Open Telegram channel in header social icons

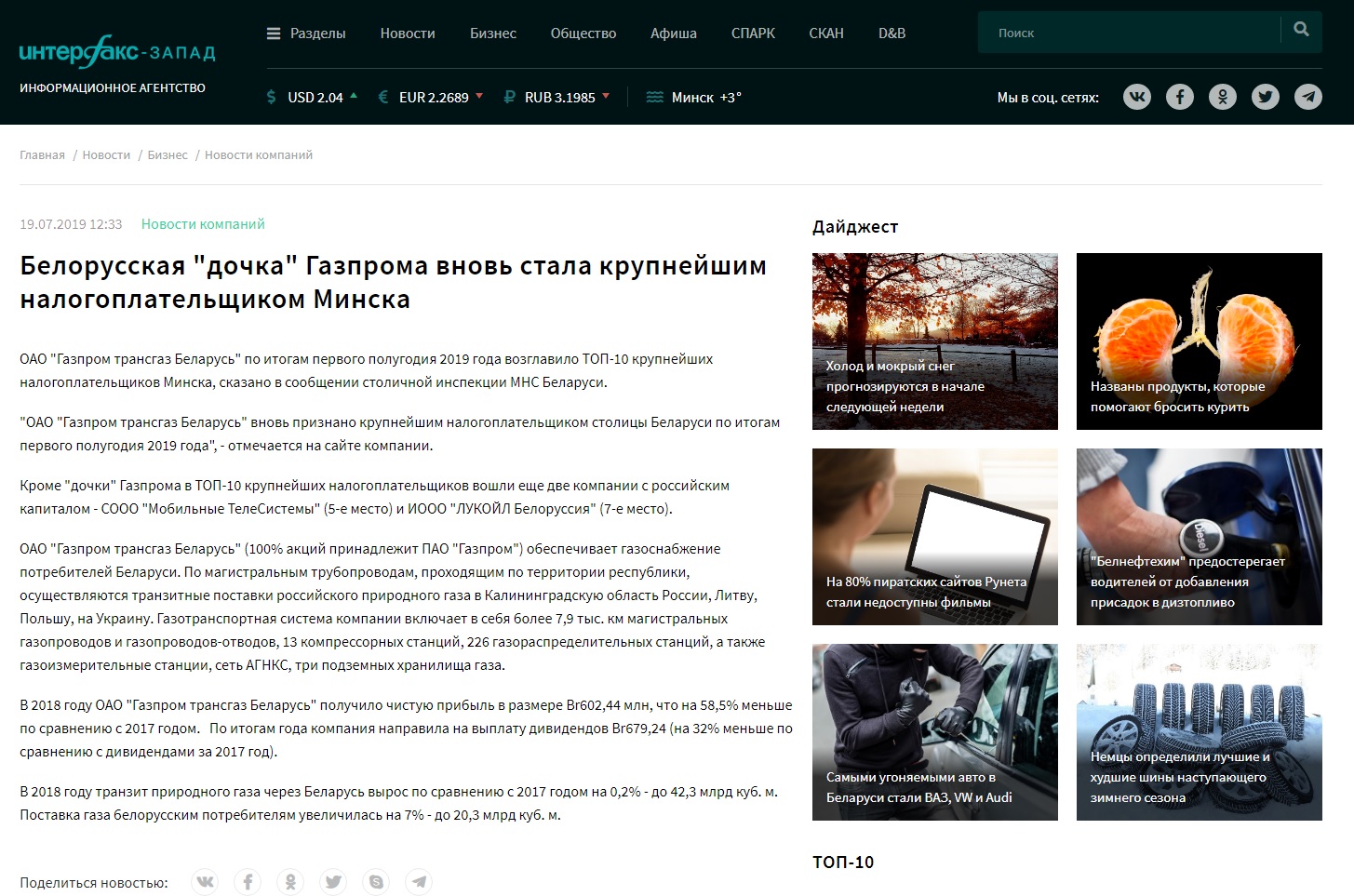click(x=1308, y=97)
